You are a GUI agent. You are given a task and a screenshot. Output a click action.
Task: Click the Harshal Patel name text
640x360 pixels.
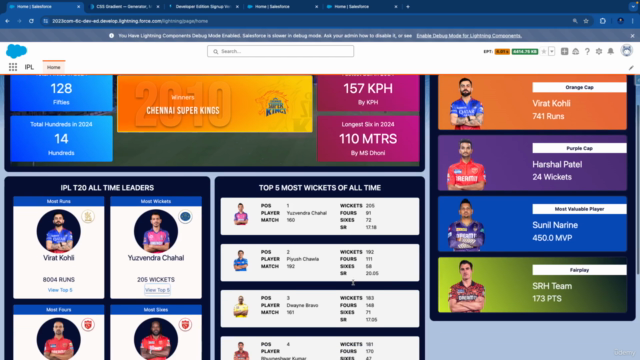557,164
